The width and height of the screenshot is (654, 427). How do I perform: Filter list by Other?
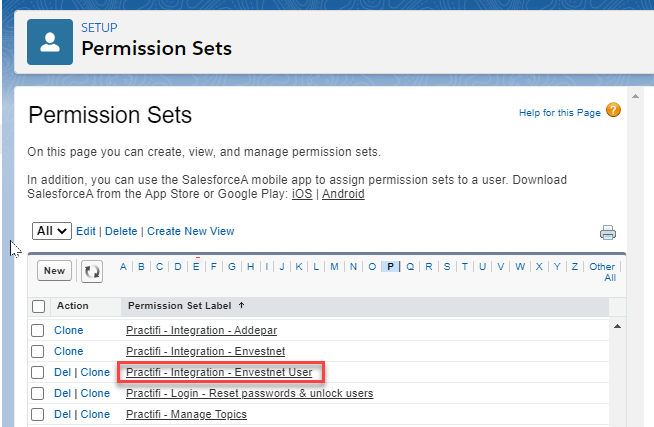[x=602, y=266]
